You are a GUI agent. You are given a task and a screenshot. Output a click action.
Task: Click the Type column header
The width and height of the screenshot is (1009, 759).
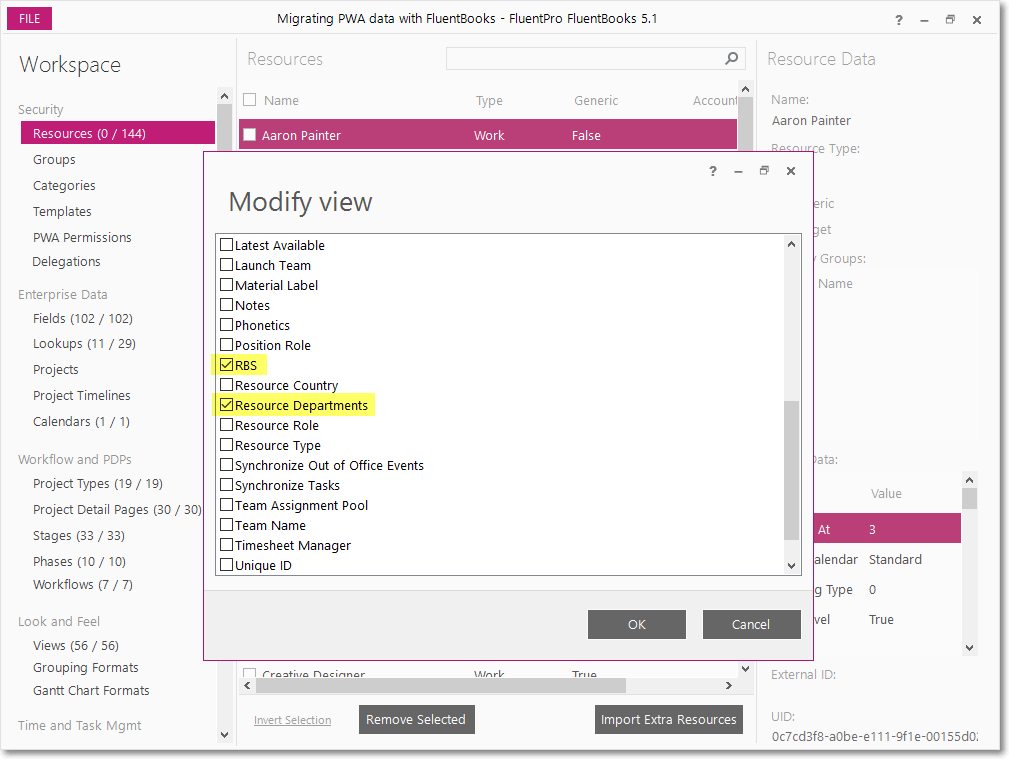click(489, 100)
